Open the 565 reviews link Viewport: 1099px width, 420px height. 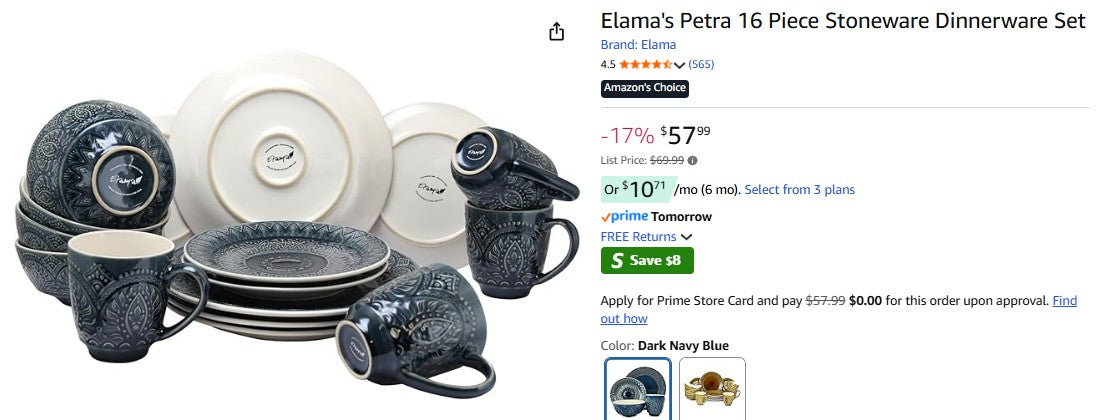pyautogui.click(x=701, y=65)
